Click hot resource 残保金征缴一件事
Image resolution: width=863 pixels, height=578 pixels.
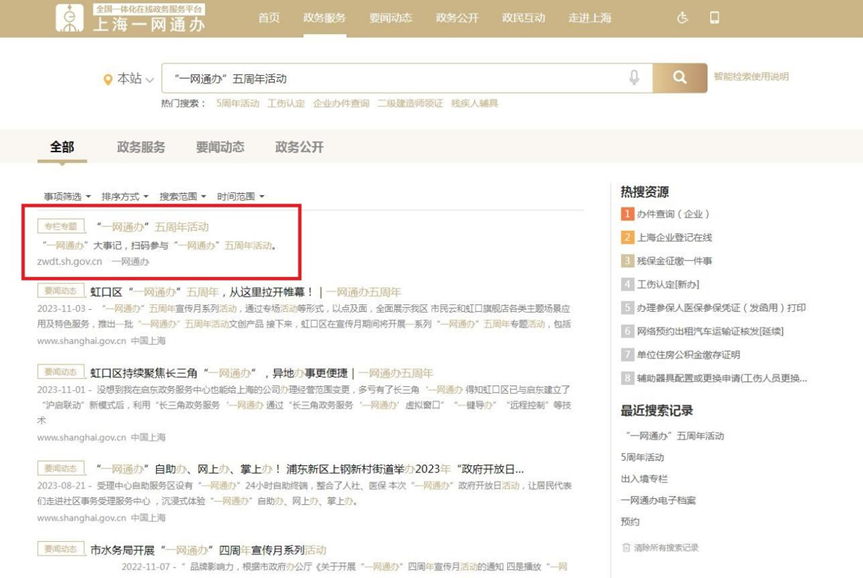click(x=675, y=261)
